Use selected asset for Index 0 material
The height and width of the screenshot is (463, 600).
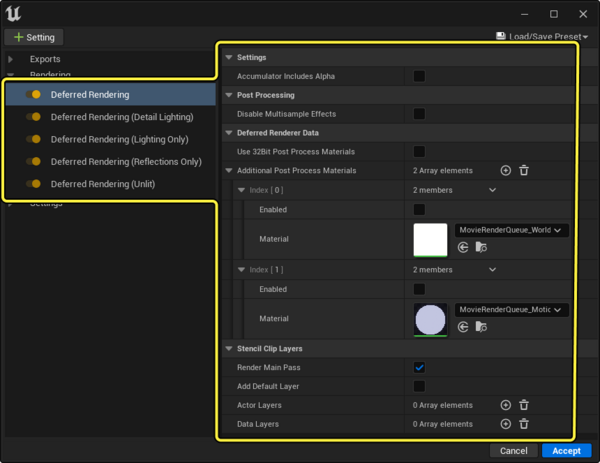coord(463,247)
